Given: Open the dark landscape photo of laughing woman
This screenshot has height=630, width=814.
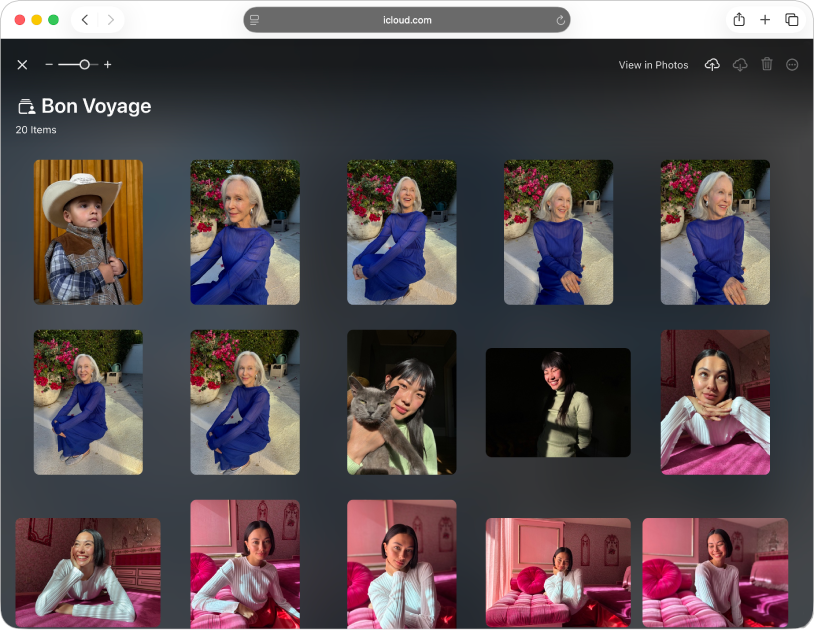Looking at the screenshot, I should coord(558,403).
